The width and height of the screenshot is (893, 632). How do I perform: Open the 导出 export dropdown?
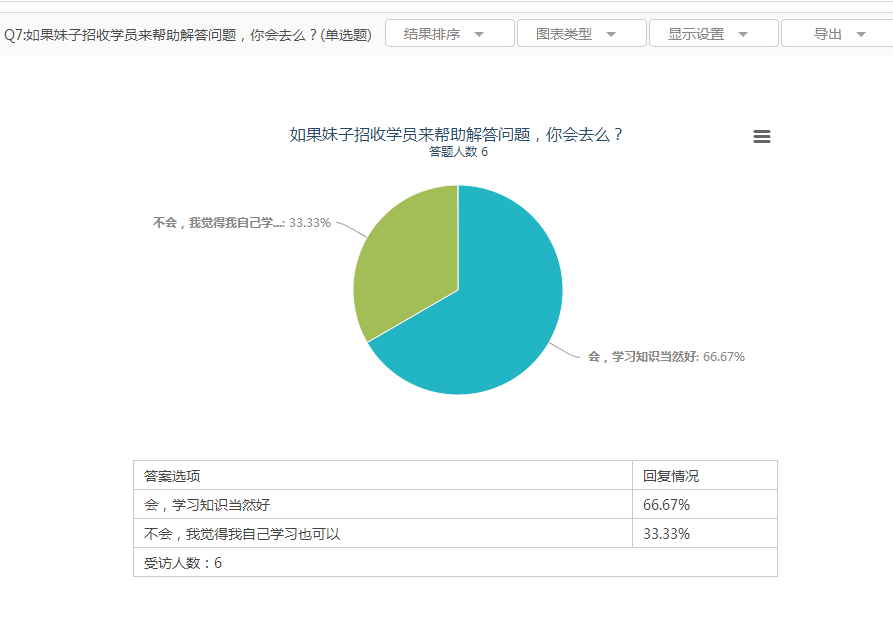point(838,34)
